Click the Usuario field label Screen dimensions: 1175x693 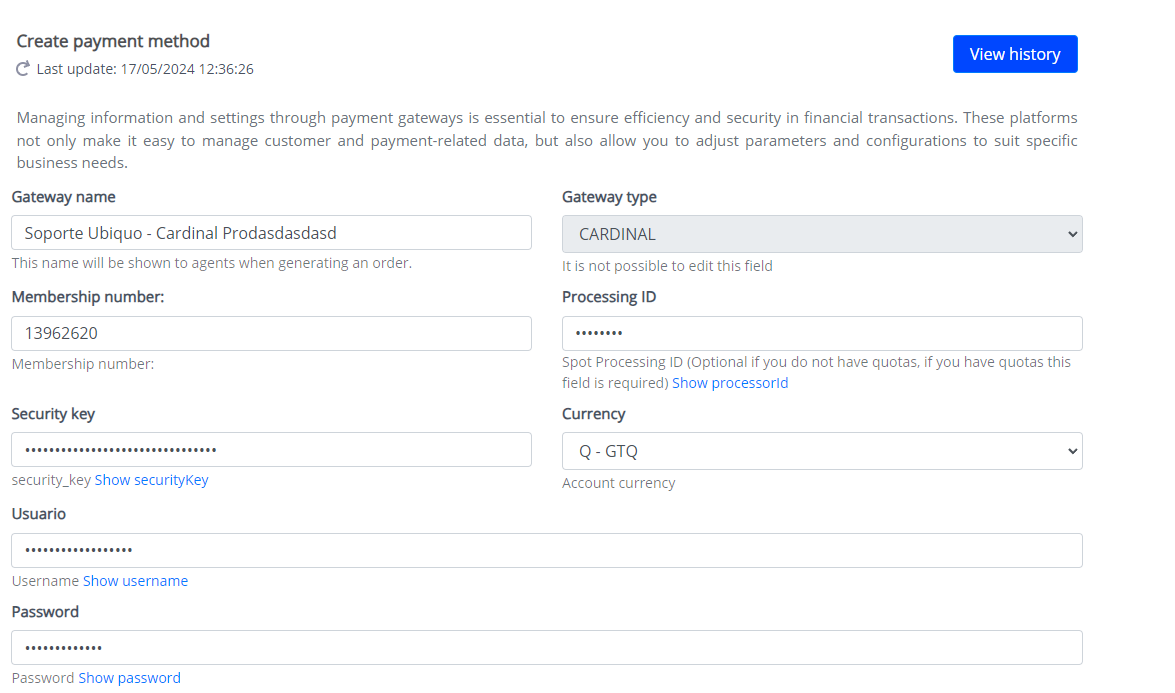39,513
